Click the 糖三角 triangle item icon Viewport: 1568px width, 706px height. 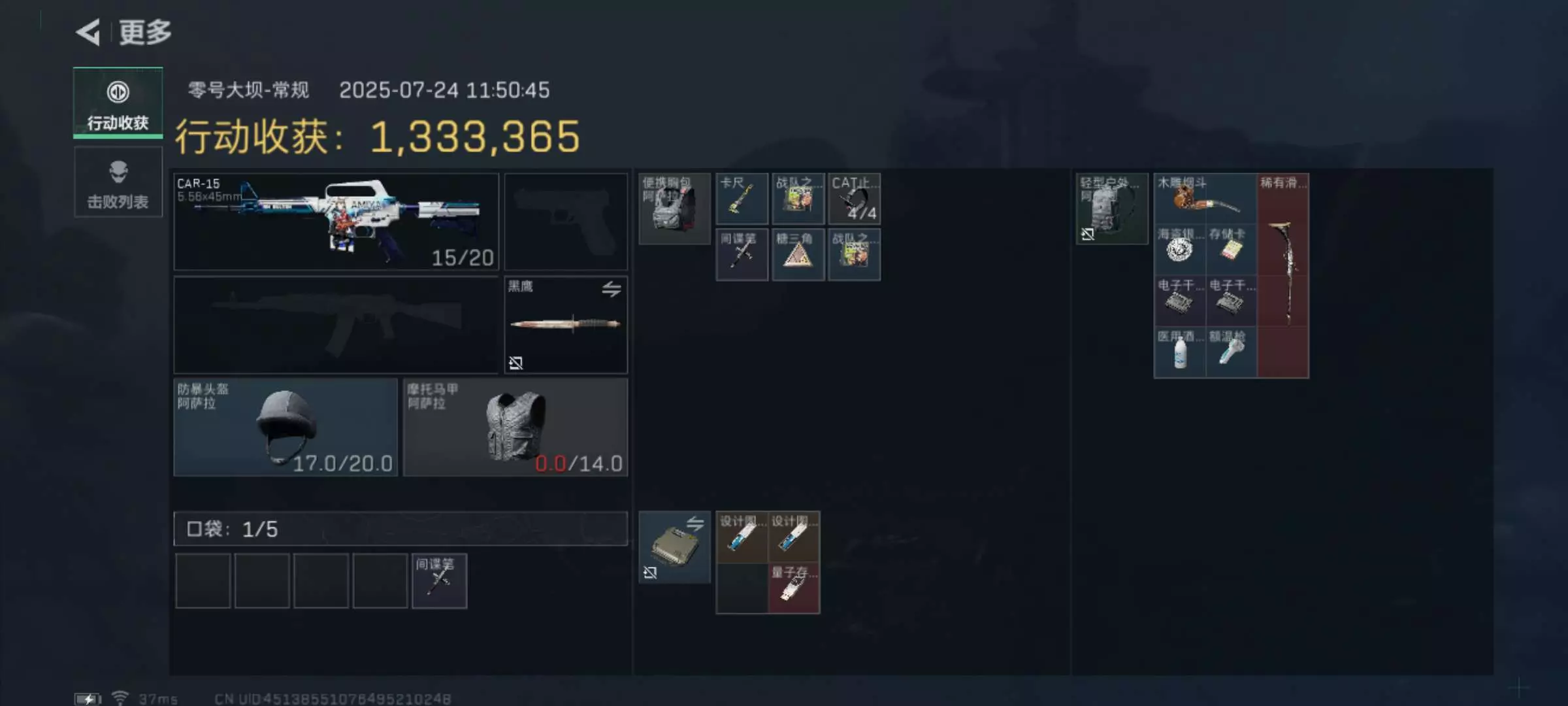798,254
